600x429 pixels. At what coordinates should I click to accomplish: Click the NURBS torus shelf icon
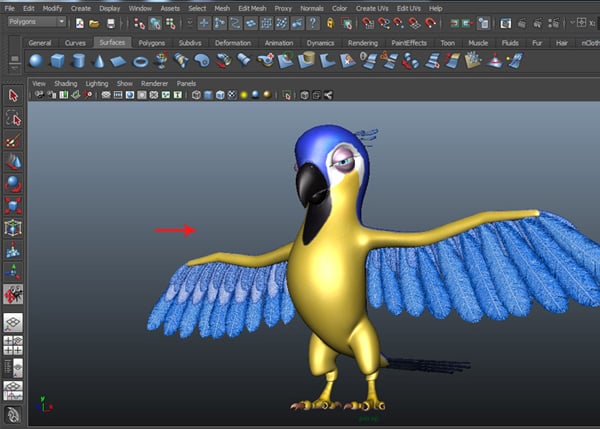141,61
